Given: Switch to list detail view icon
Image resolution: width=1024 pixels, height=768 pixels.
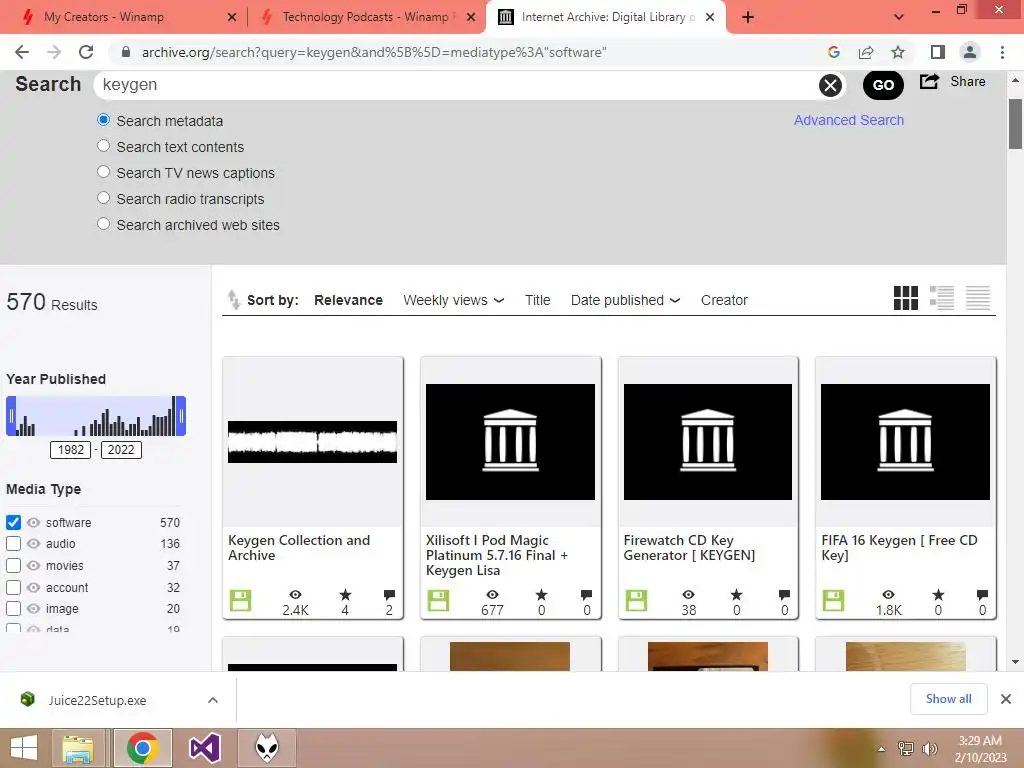Looking at the screenshot, I should [942, 298].
